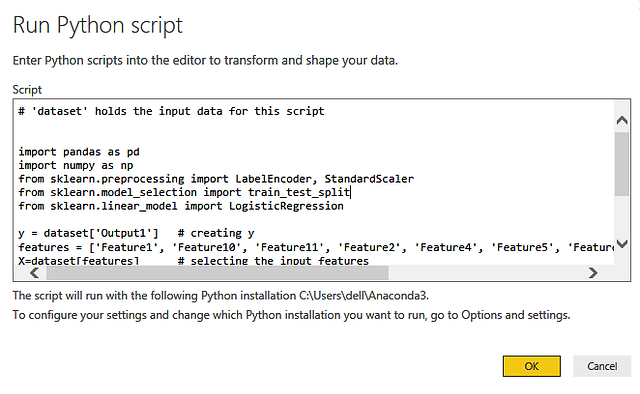Click the 'dataset' holds the input data comment

point(171,111)
